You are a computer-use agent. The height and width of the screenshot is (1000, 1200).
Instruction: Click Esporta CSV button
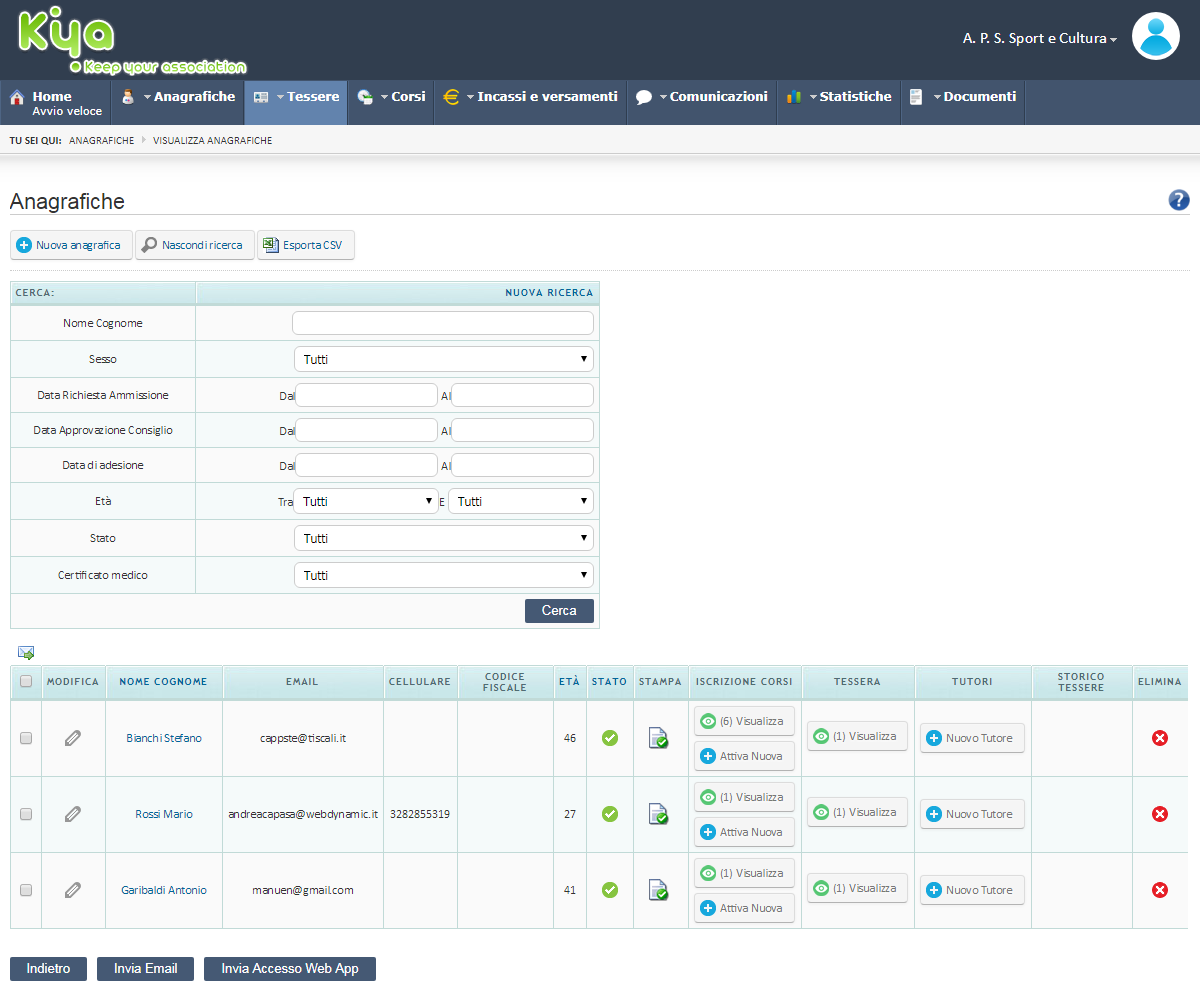tap(306, 245)
